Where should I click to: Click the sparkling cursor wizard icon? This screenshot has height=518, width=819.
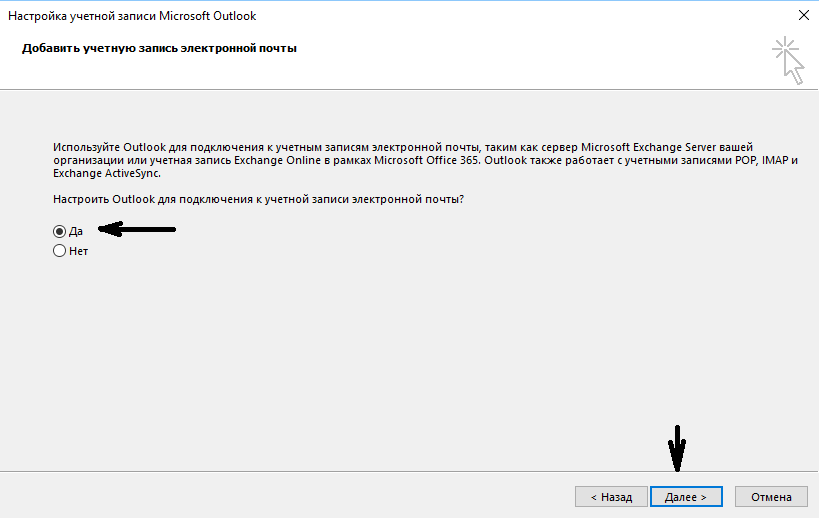click(788, 59)
